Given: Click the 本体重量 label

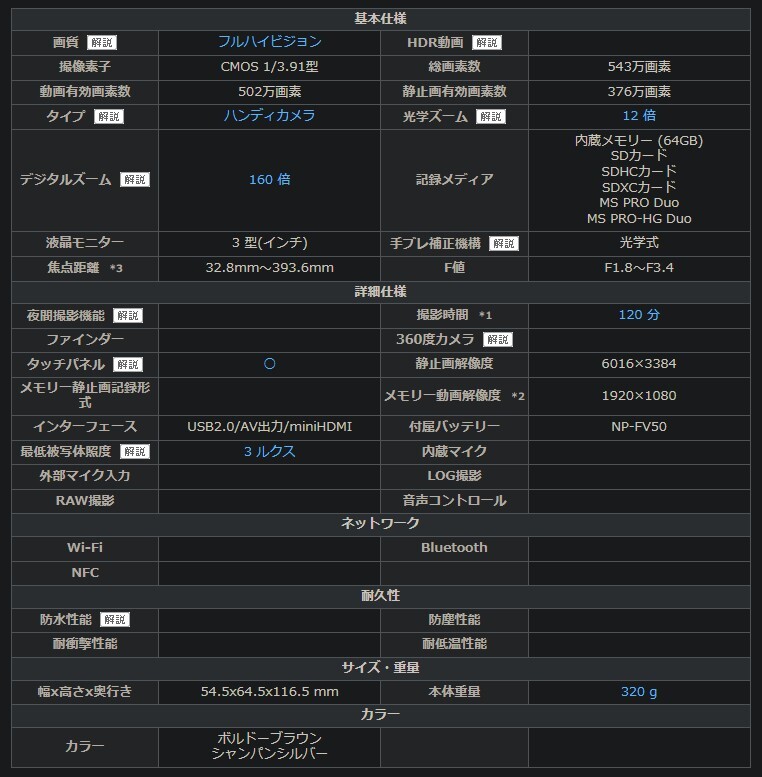Looking at the screenshot, I should pyautogui.click(x=454, y=692).
